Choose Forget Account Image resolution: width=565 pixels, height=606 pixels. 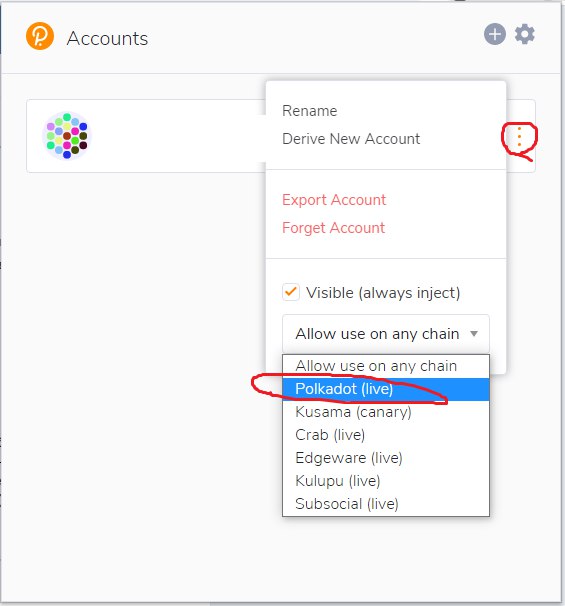point(333,228)
